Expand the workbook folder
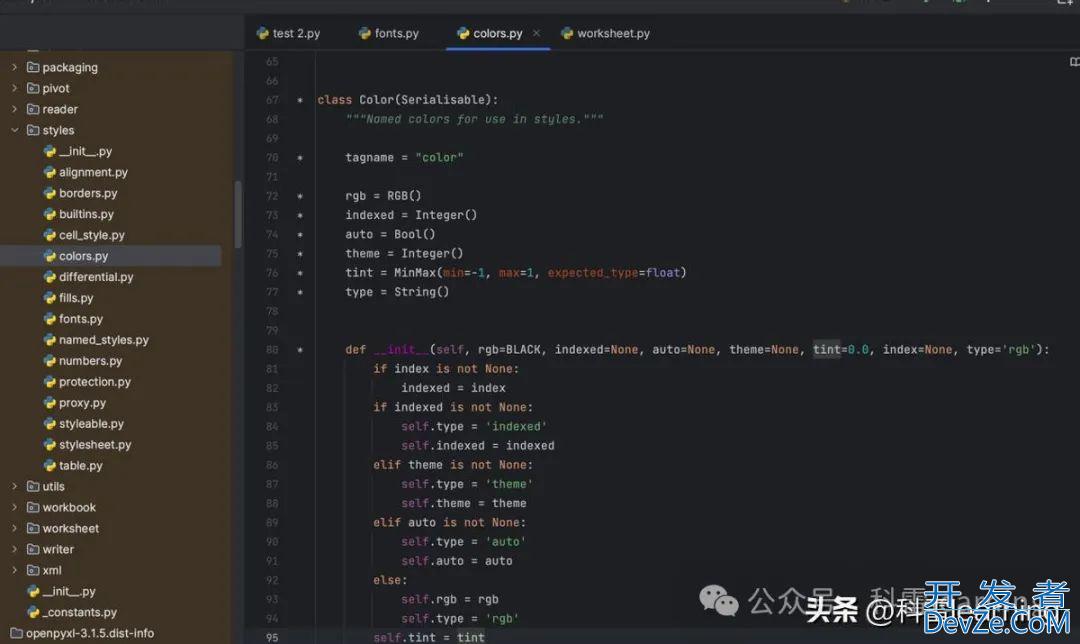Screen dimensions: 1080x644 tap(14, 508)
